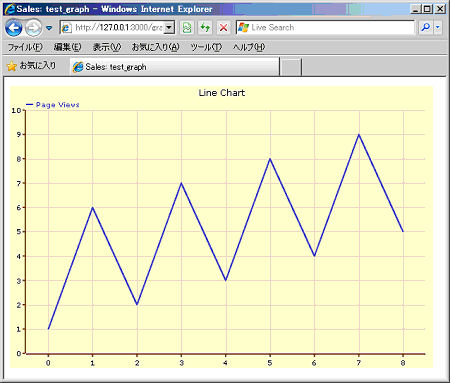This screenshot has width=452, height=385.
Task: Click the Forward navigation arrow
Action: tap(34, 28)
